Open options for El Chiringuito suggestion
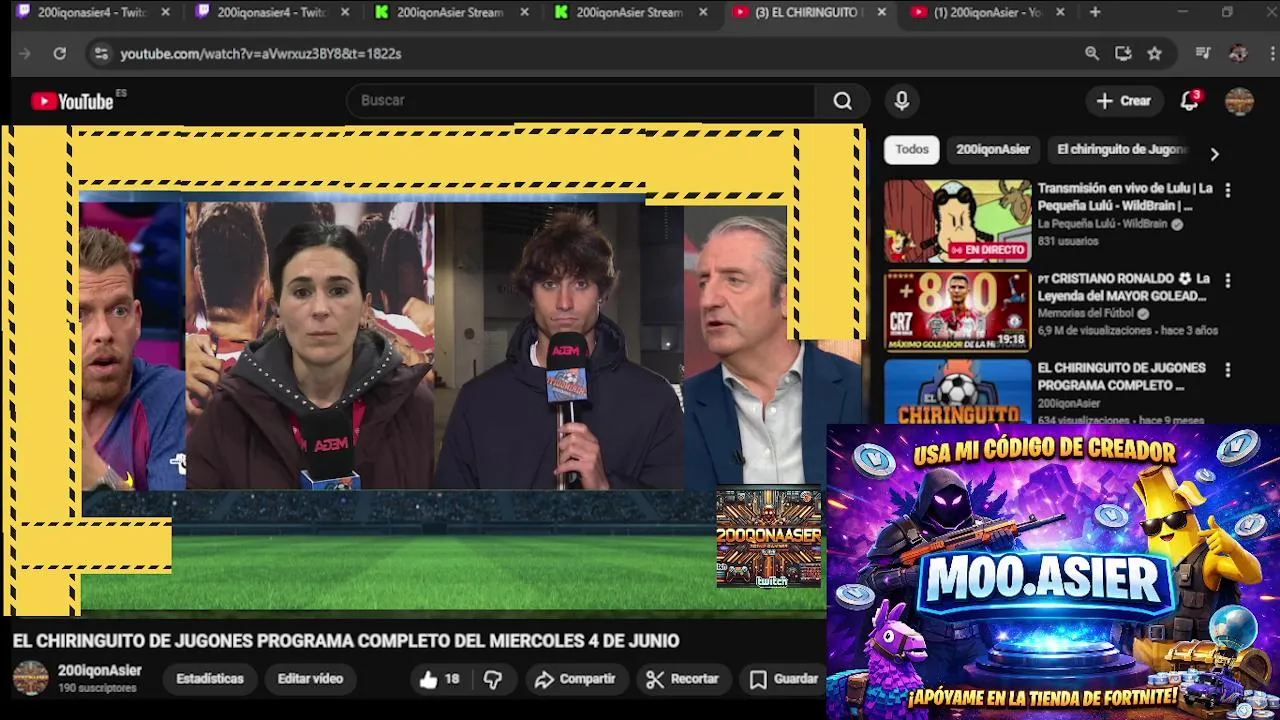The width and height of the screenshot is (1280, 720). 1228,370
